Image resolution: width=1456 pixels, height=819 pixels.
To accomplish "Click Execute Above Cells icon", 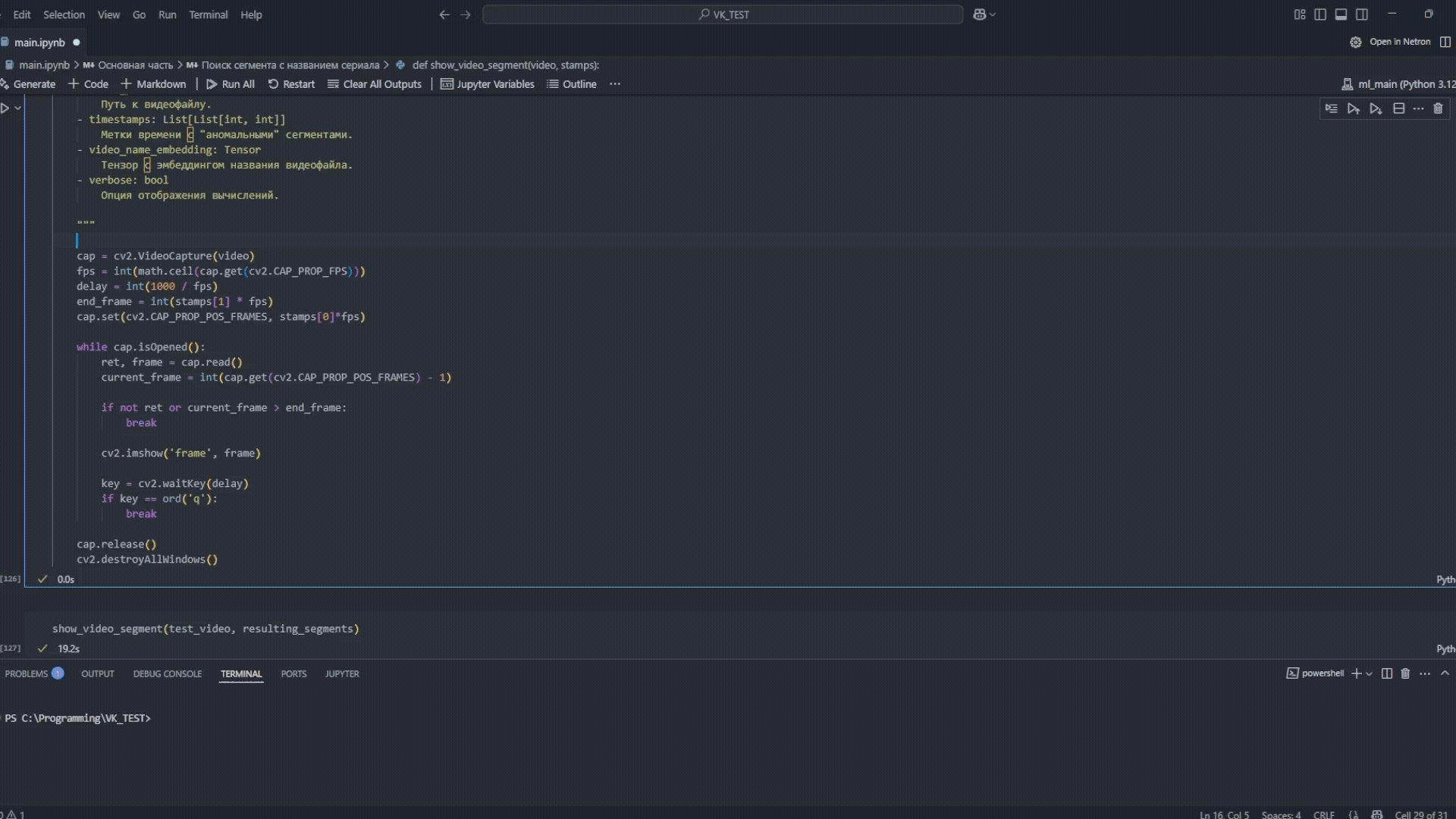I will point(1354,108).
